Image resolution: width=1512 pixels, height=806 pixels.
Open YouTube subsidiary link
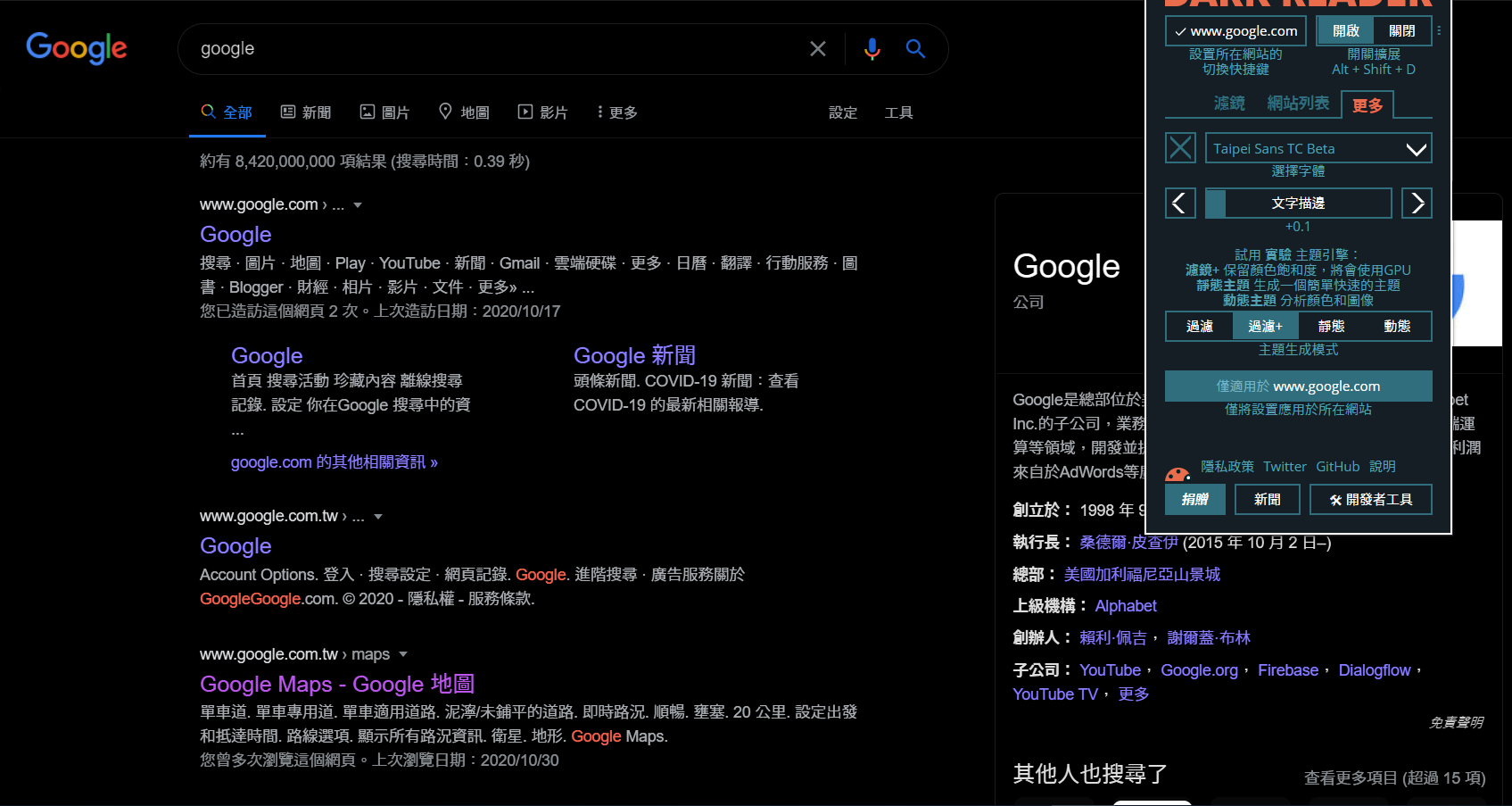[x=1110, y=670]
